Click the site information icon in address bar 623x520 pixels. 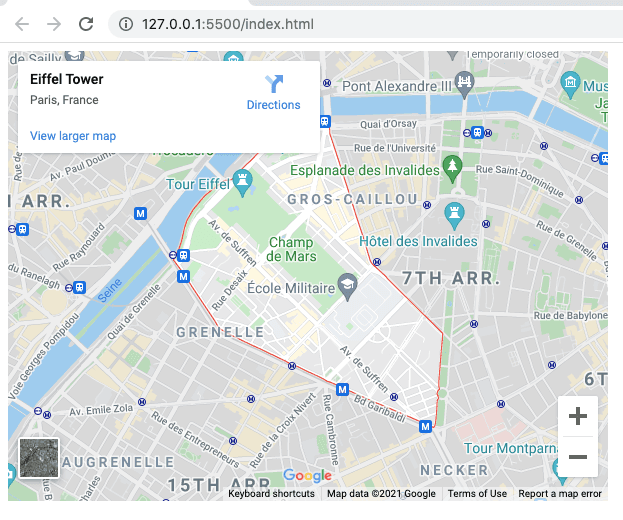[124, 24]
